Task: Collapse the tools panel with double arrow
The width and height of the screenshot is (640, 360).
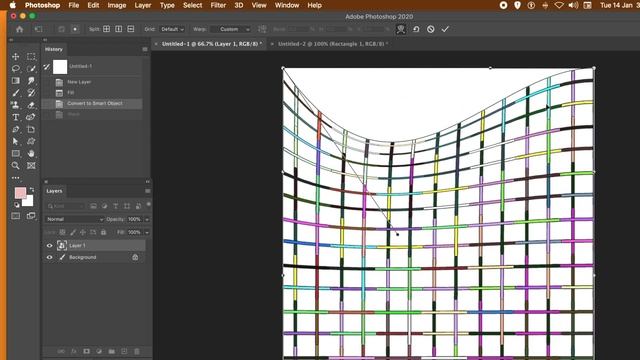Action: pos(11,40)
